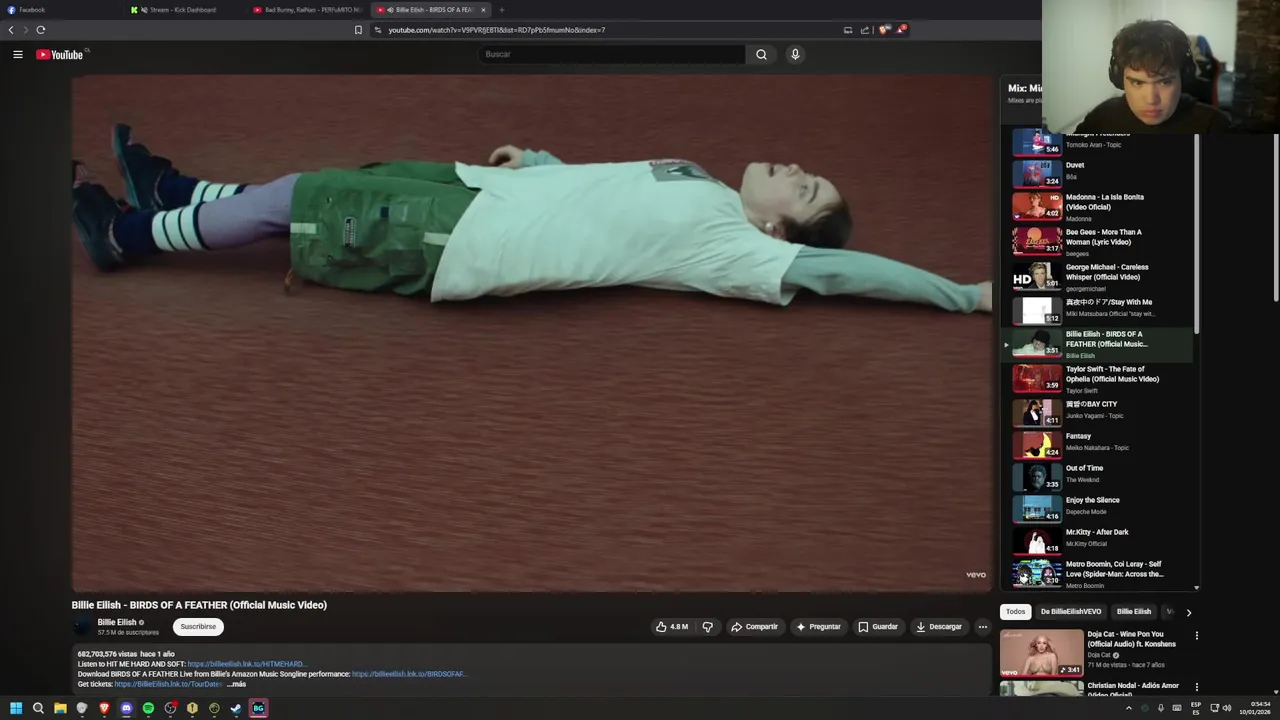Open a new browser tab
1280x720 pixels.
point(502,10)
